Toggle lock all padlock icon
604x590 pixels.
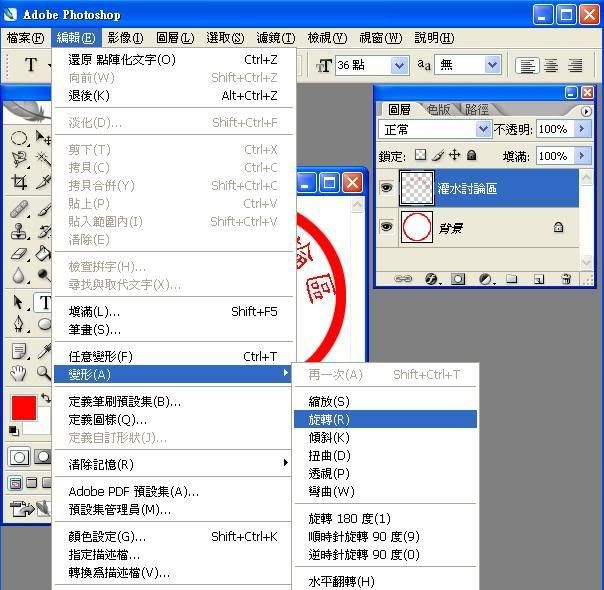pos(471,155)
